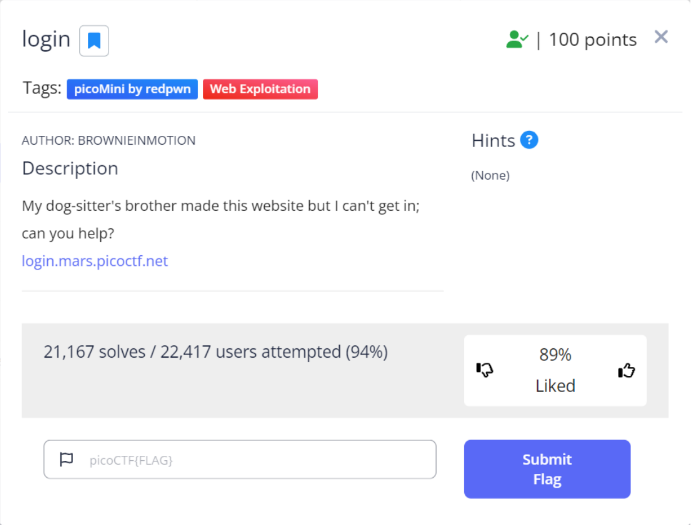Click the 100 points label

point(592,40)
